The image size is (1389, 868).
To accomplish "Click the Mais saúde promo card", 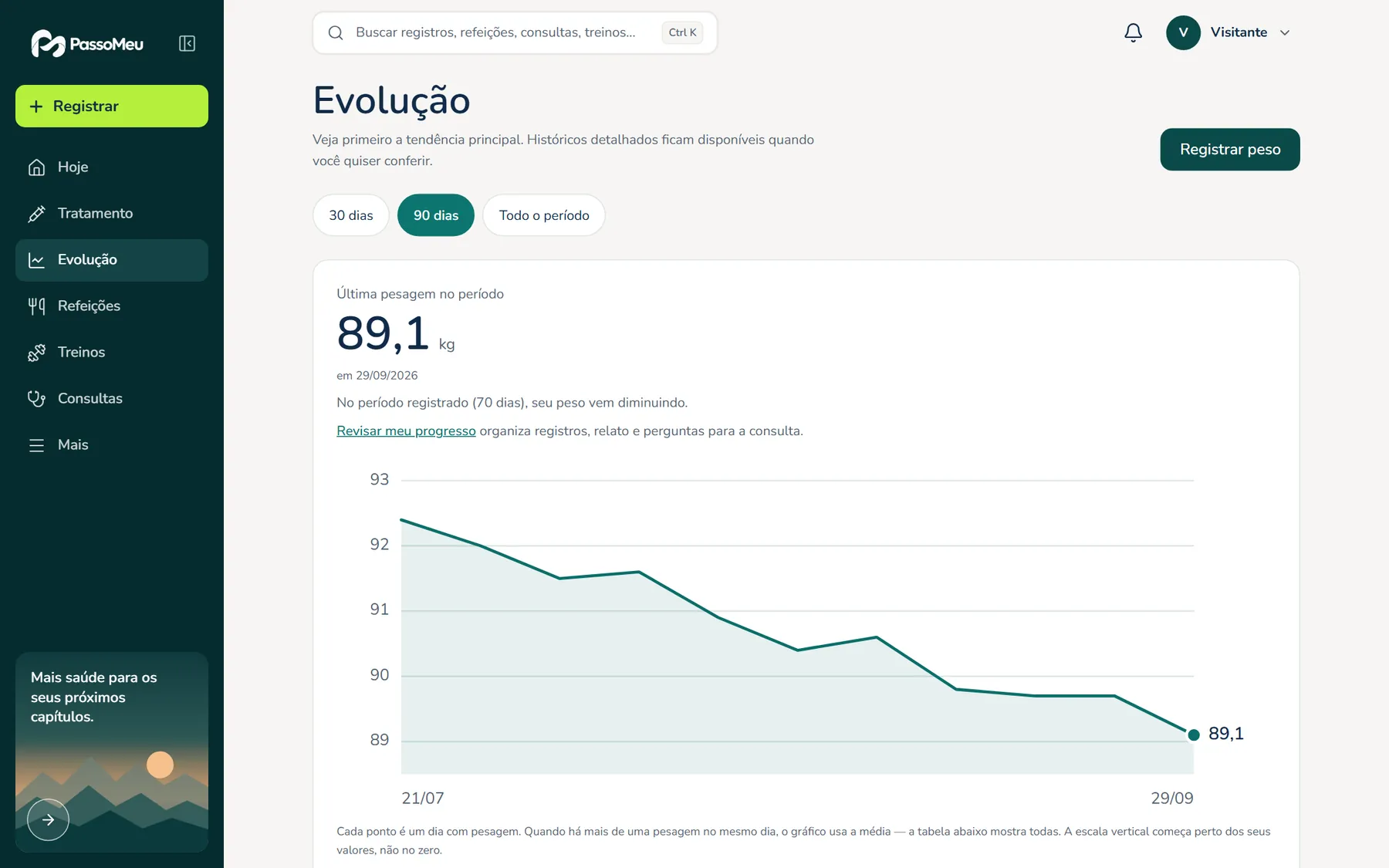I will point(112,752).
